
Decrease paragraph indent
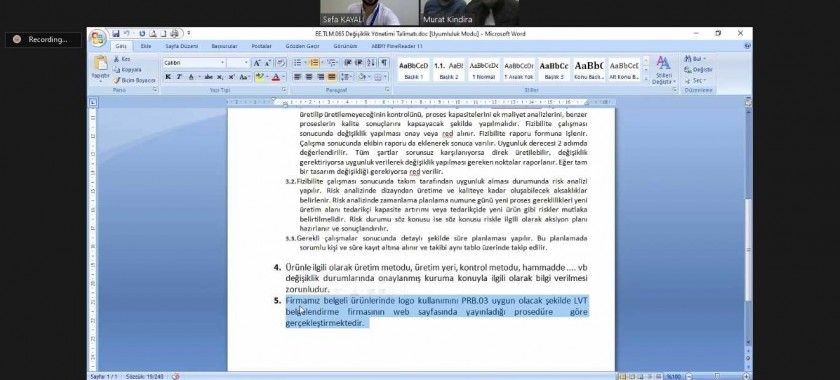point(348,63)
